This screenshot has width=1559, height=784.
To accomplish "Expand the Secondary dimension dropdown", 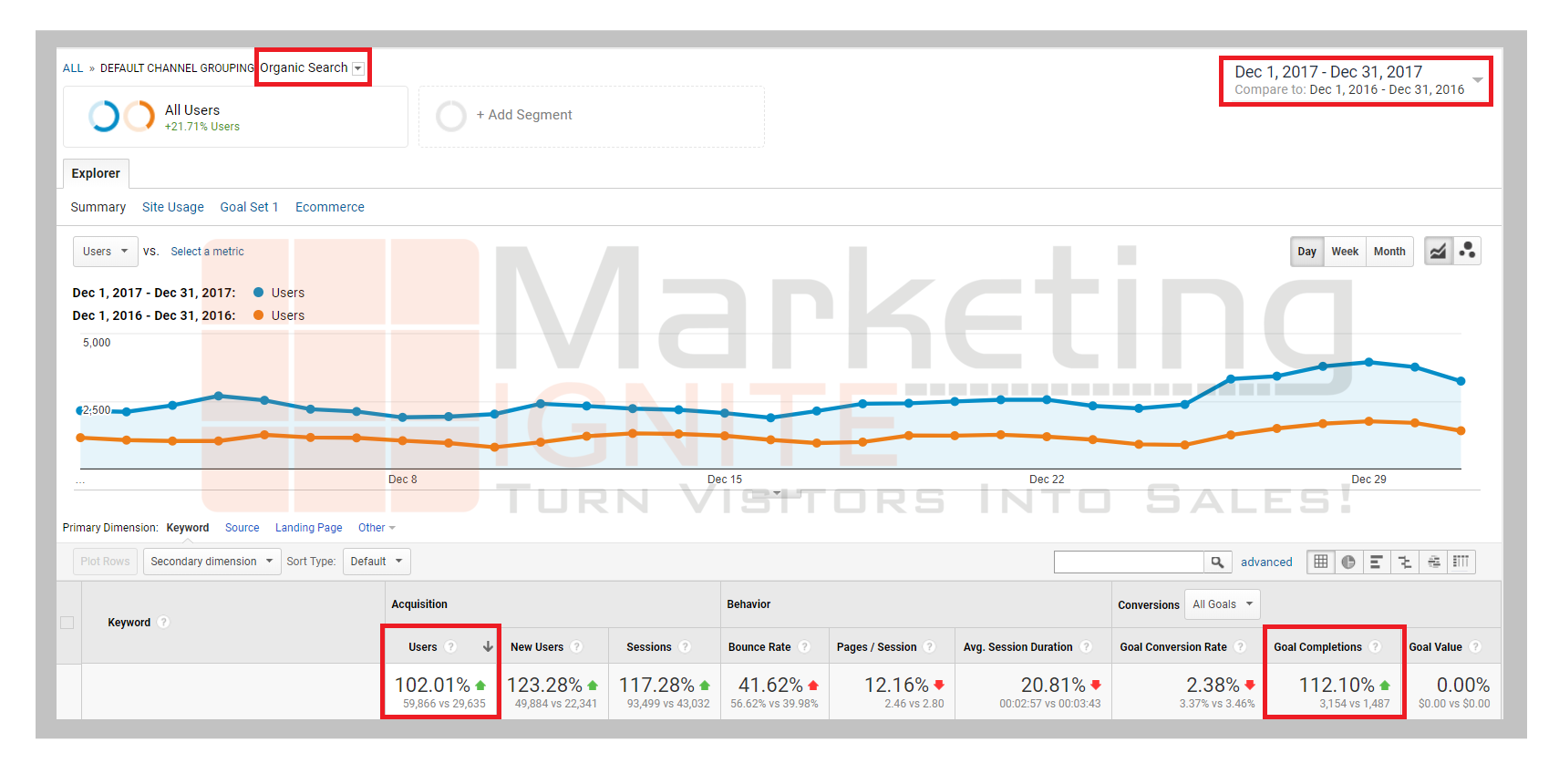I will pyautogui.click(x=212, y=562).
